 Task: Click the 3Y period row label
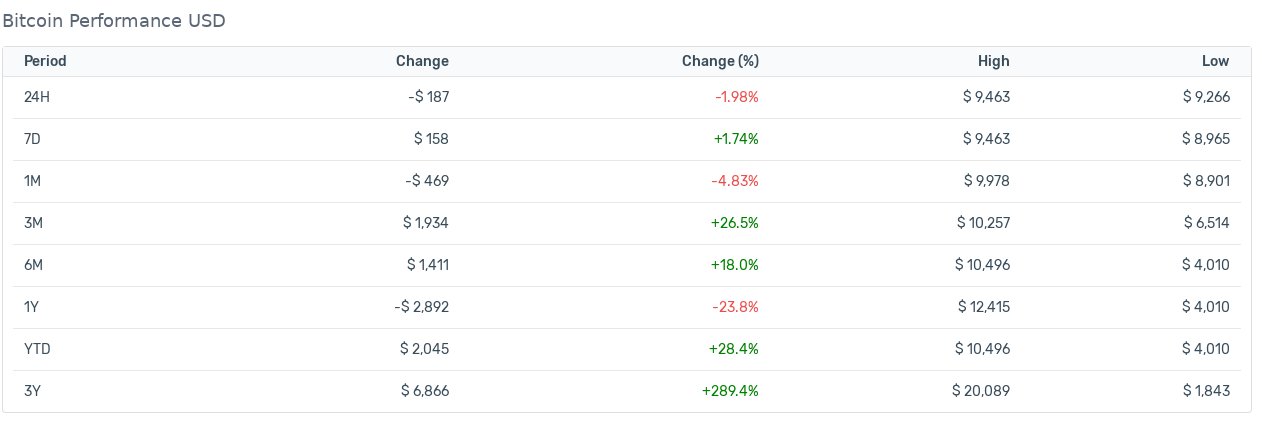[32, 391]
